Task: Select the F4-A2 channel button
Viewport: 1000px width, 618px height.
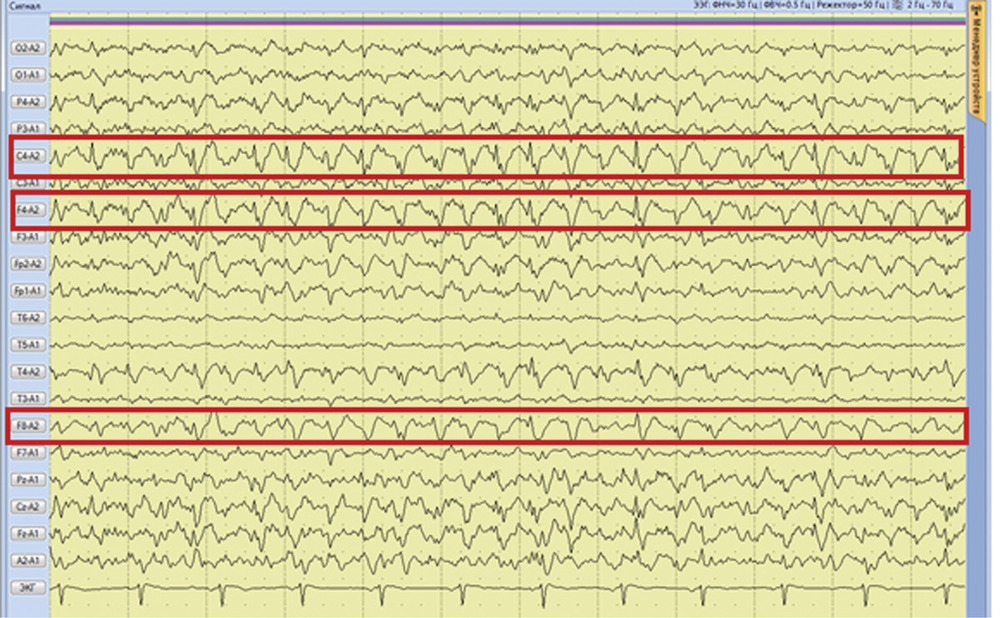Action: 26,210
